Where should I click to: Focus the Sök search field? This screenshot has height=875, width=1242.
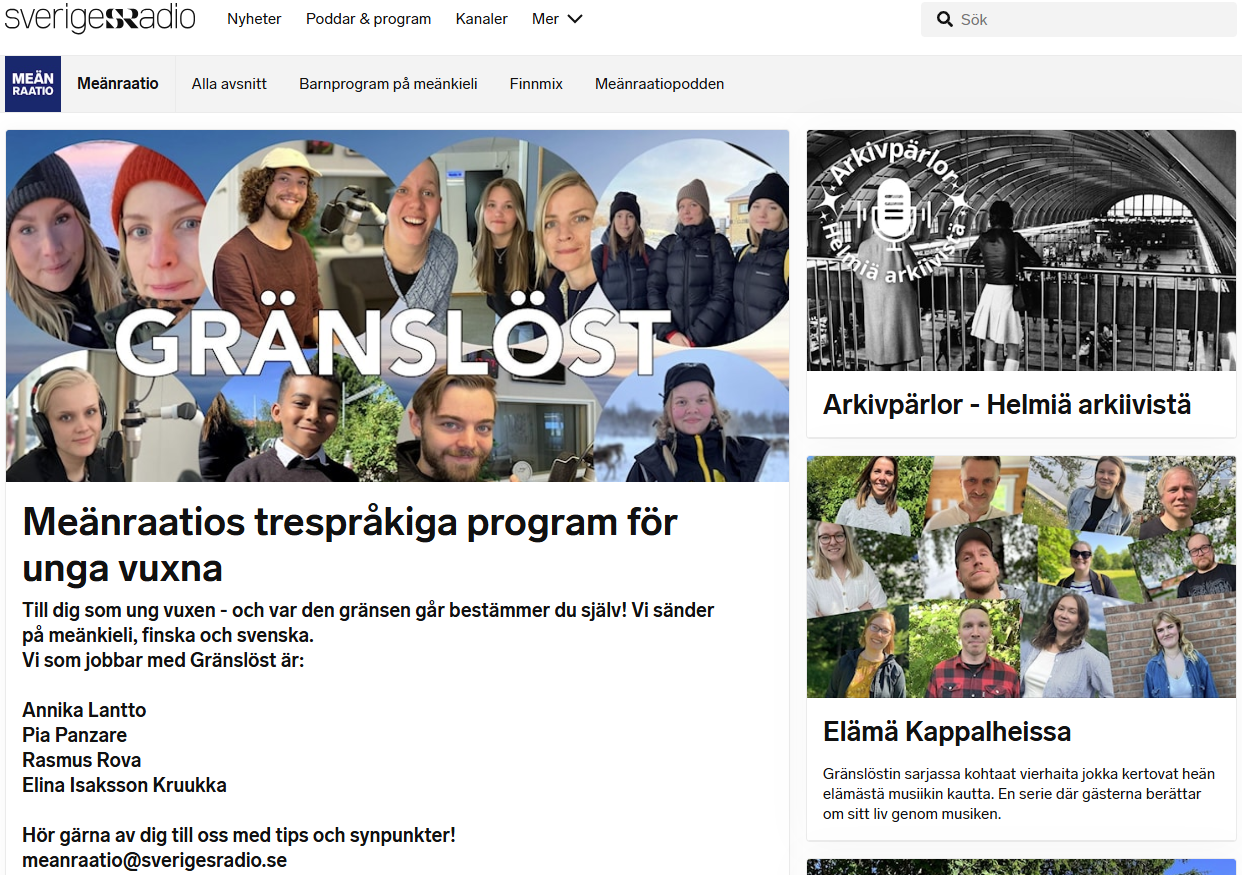click(1079, 19)
